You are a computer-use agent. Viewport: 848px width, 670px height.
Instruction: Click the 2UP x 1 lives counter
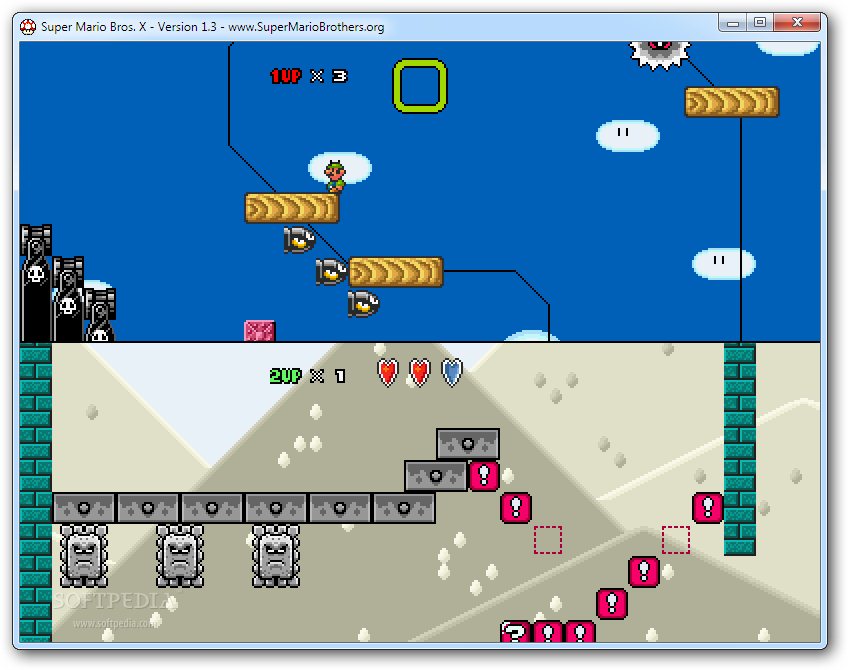pyautogui.click(x=307, y=376)
